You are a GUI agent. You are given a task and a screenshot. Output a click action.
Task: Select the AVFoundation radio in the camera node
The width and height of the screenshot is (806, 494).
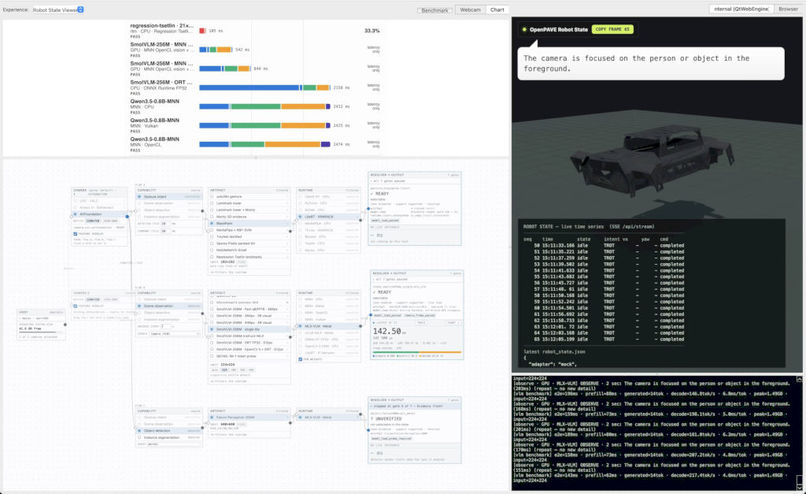click(x=76, y=214)
